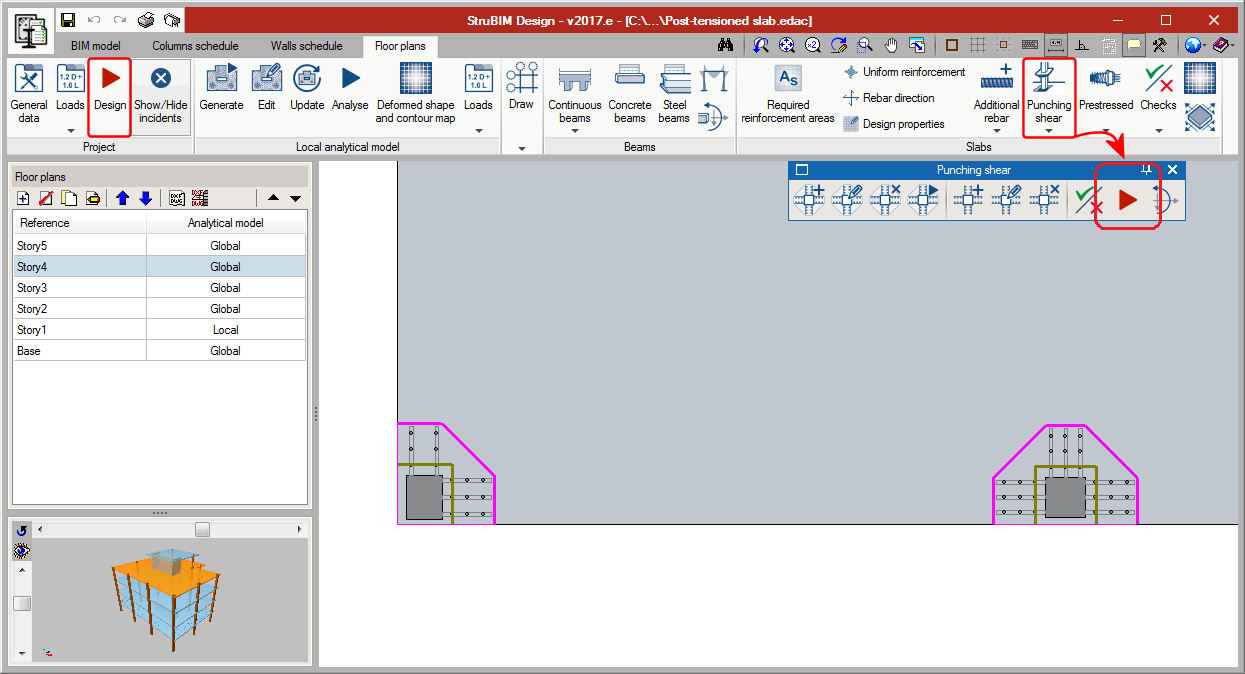Click Uniform reinforcement option

[x=904, y=72]
